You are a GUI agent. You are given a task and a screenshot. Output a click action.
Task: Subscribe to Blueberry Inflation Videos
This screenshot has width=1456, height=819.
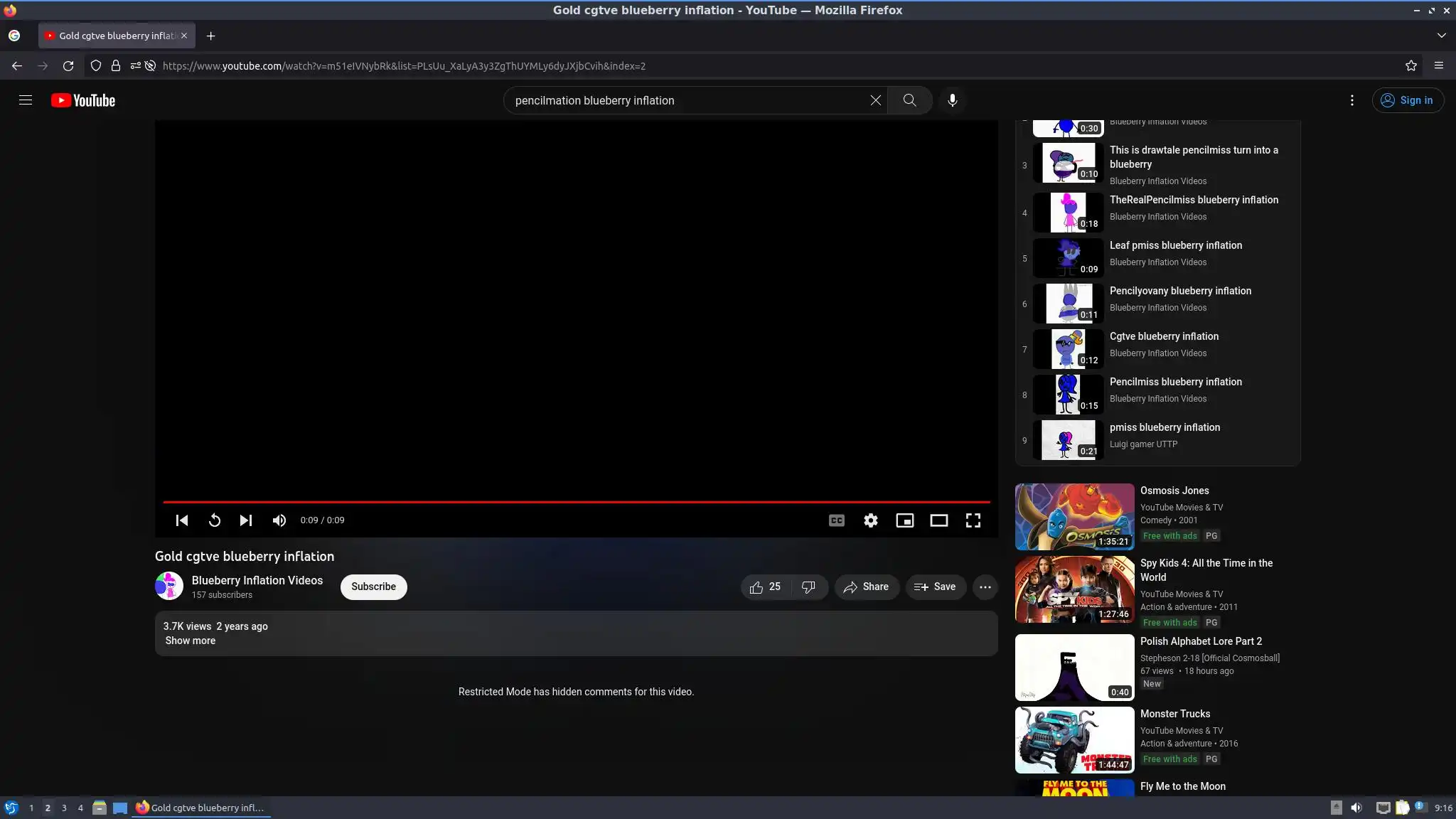point(373,587)
